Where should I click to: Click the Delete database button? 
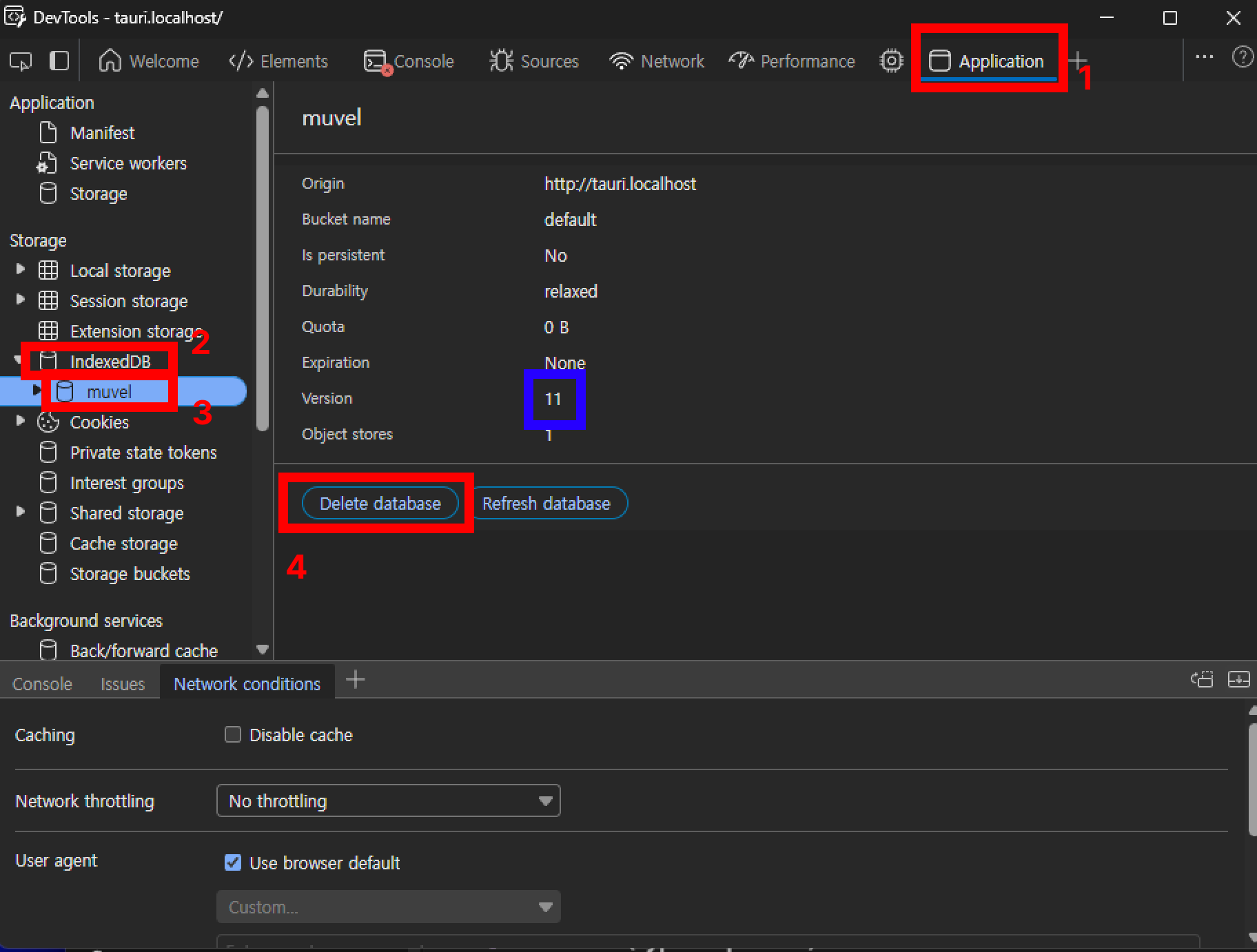(x=380, y=504)
